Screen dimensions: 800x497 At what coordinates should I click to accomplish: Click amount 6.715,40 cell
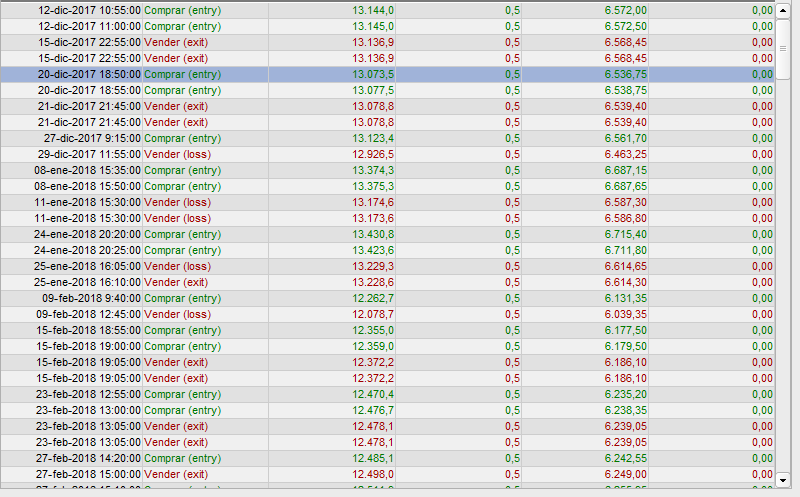626,234
